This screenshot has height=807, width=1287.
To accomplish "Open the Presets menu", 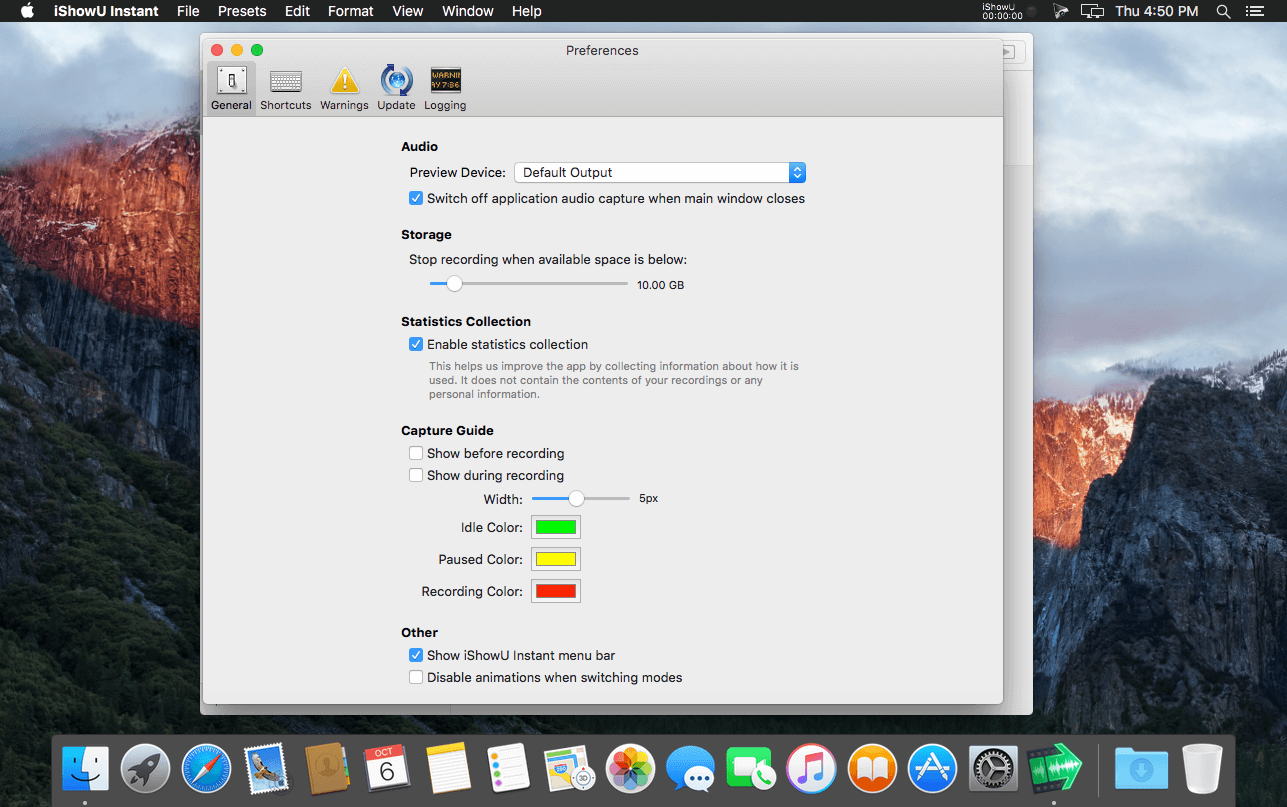I will pos(242,11).
